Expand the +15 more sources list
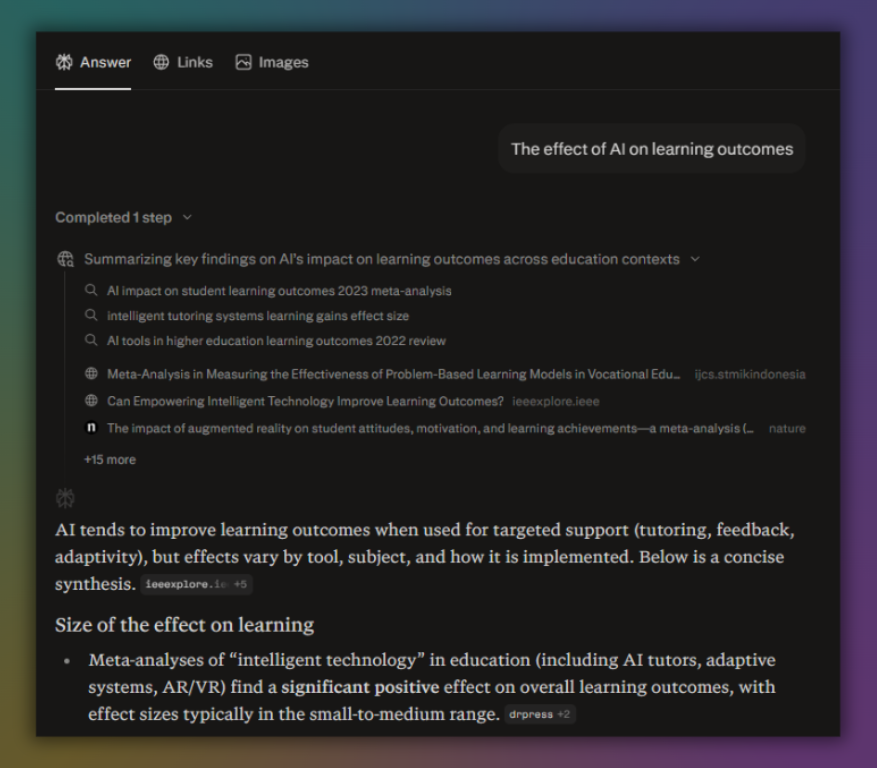877x768 pixels. click(109, 460)
